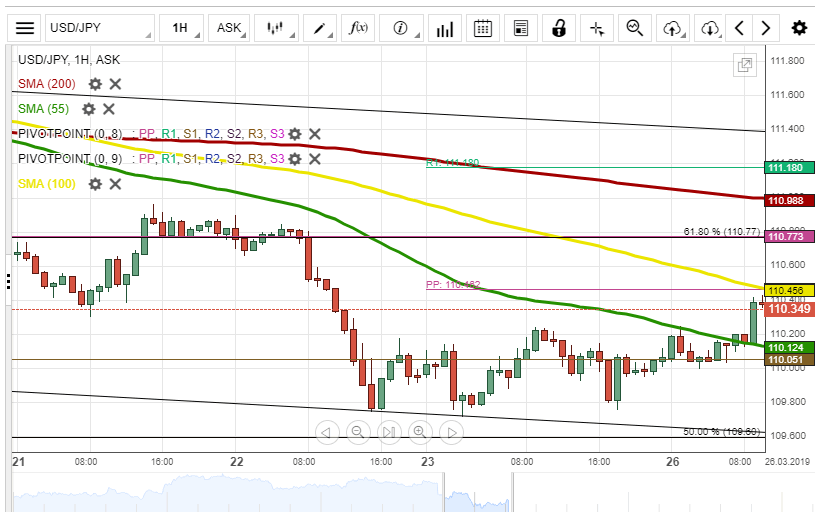Open the chart settings gear
Viewport: 816px width, 530px height.
[799, 28]
